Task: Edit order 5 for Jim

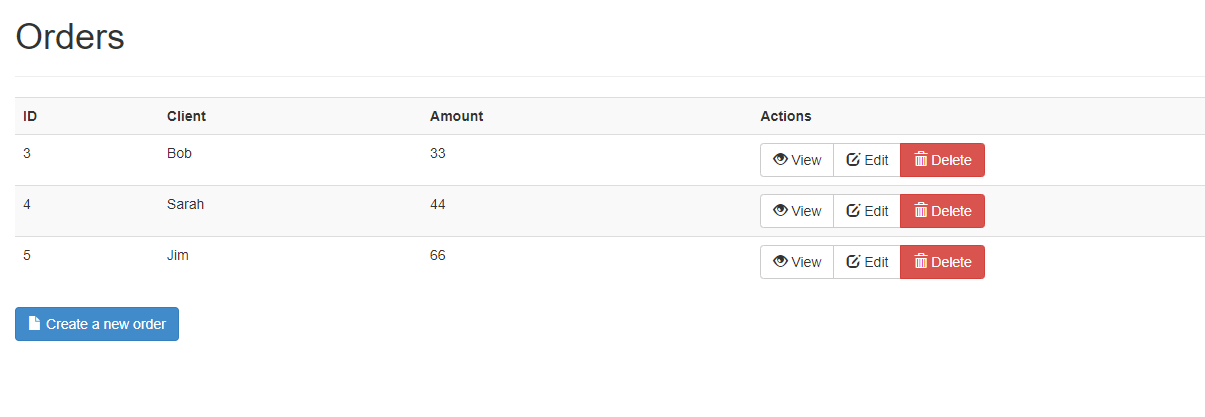Action: tap(867, 262)
